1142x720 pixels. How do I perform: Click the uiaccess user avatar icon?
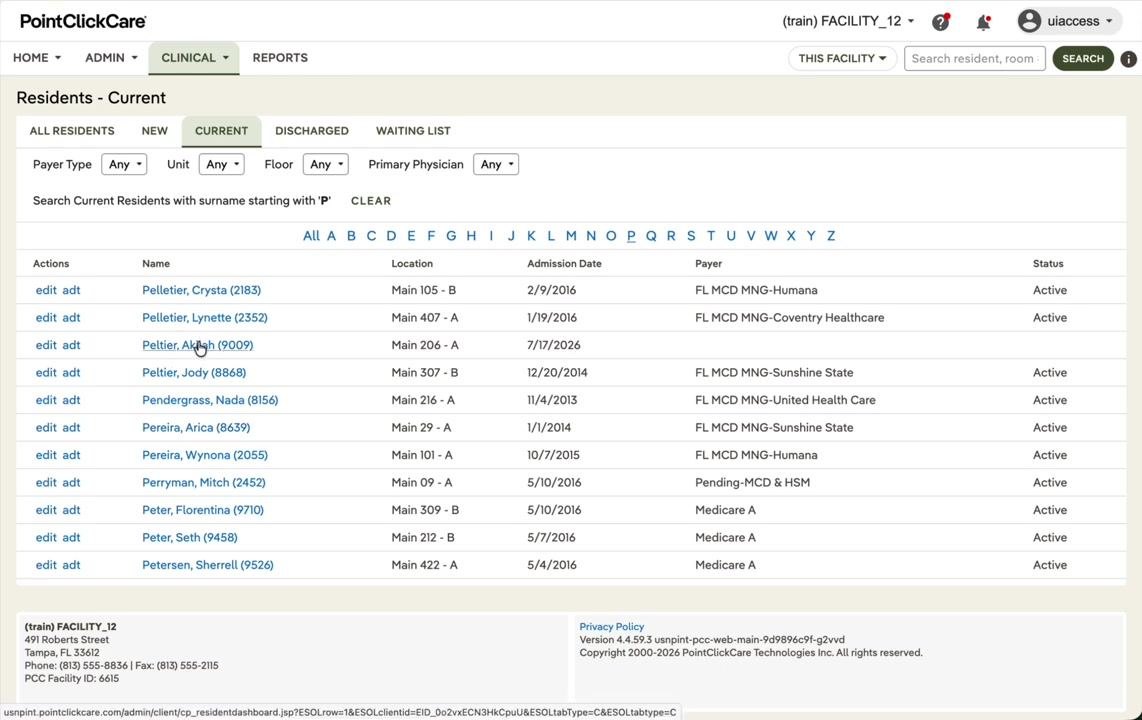pyautogui.click(x=1029, y=21)
